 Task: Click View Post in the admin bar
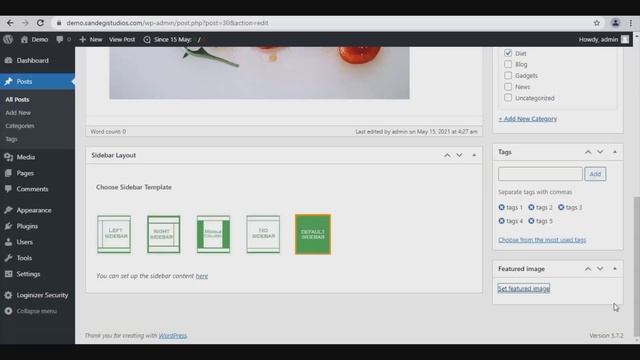[x=122, y=40]
